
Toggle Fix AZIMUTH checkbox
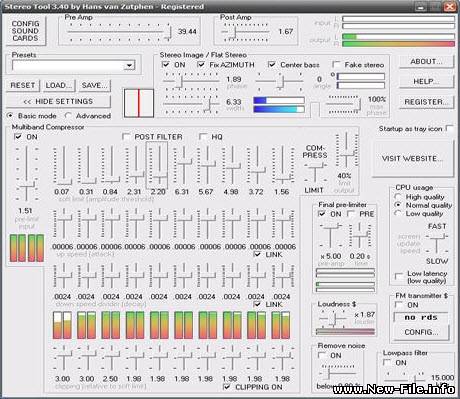201,64
